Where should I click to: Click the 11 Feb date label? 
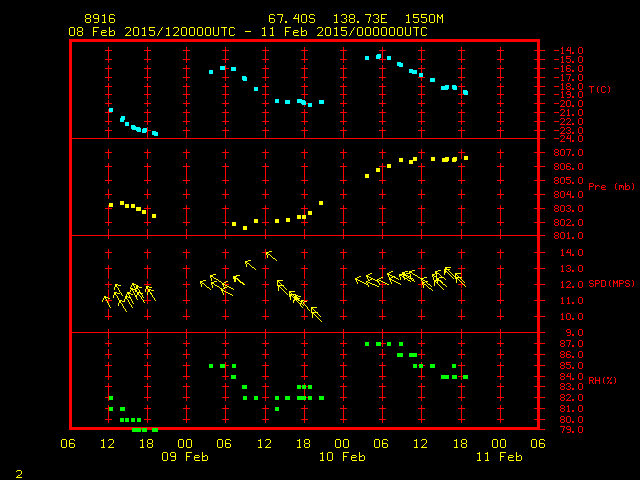pos(499,457)
